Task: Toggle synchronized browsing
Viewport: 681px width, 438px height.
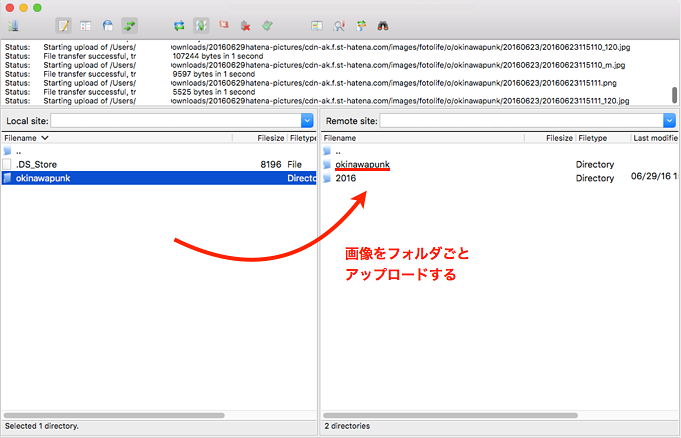Action: 361,26
